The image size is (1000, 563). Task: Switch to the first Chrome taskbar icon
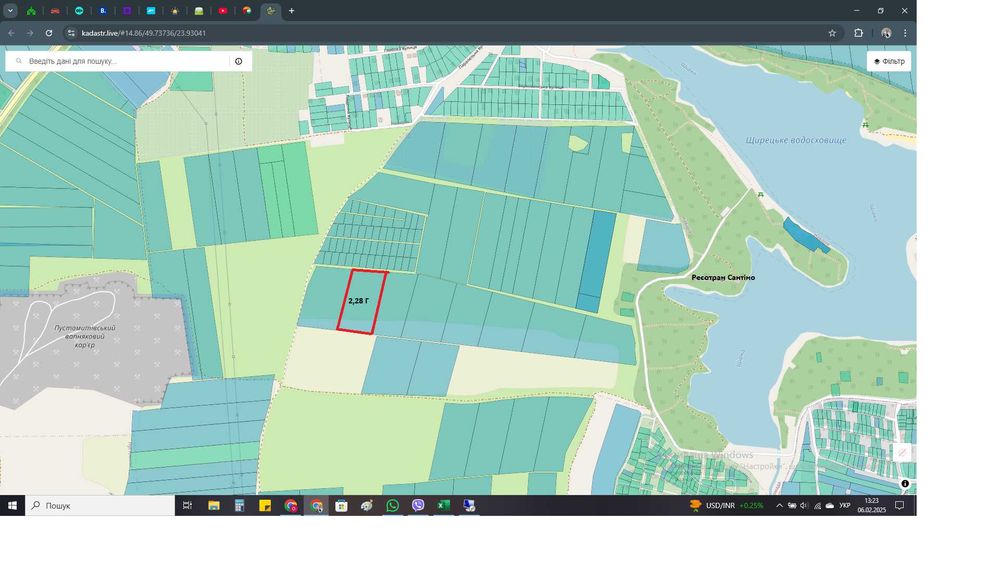coord(291,506)
